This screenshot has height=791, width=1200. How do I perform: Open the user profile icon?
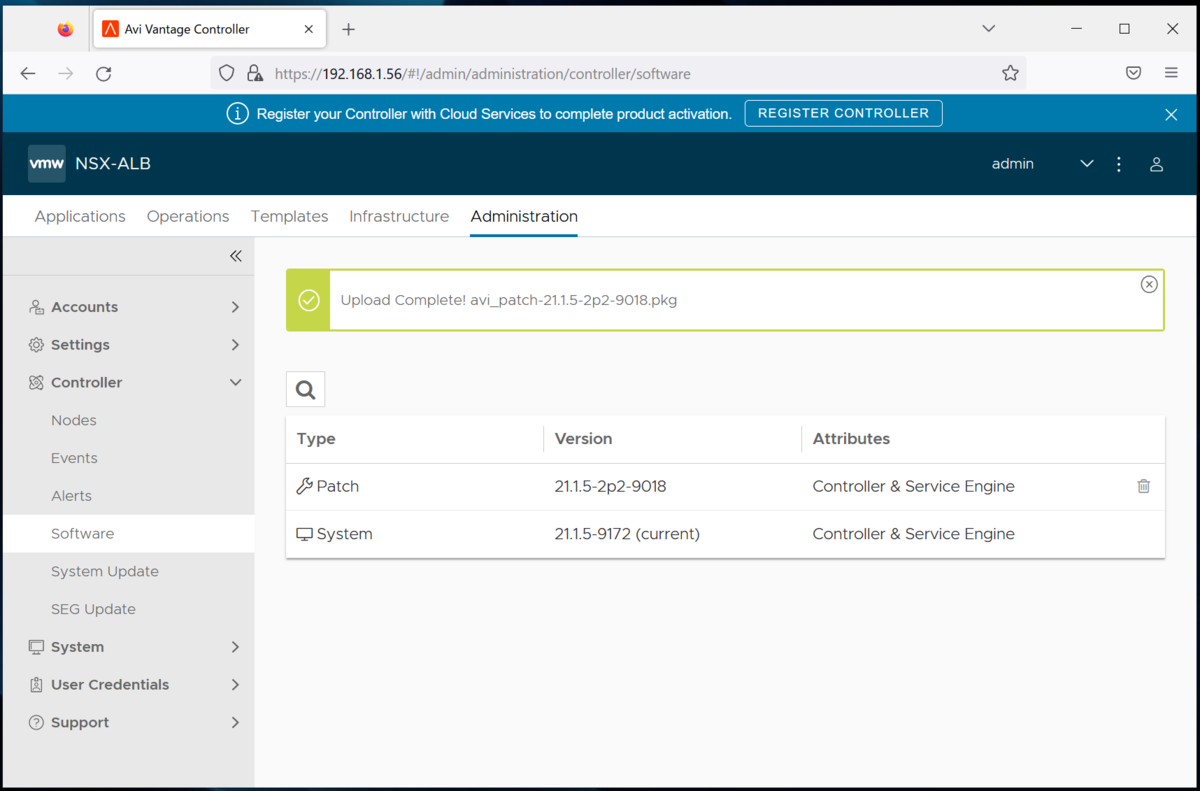click(1156, 164)
